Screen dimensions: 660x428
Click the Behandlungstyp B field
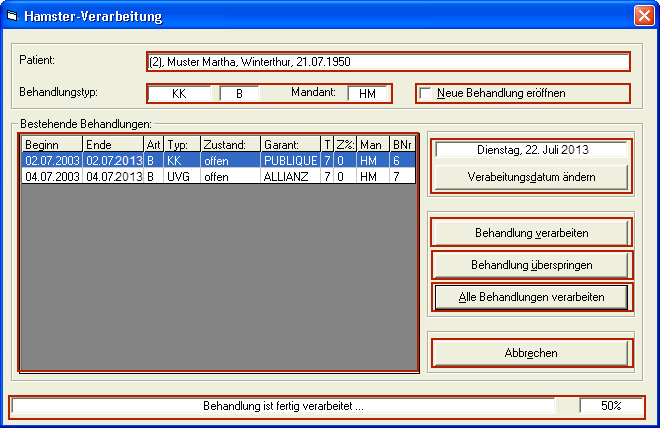click(239, 93)
